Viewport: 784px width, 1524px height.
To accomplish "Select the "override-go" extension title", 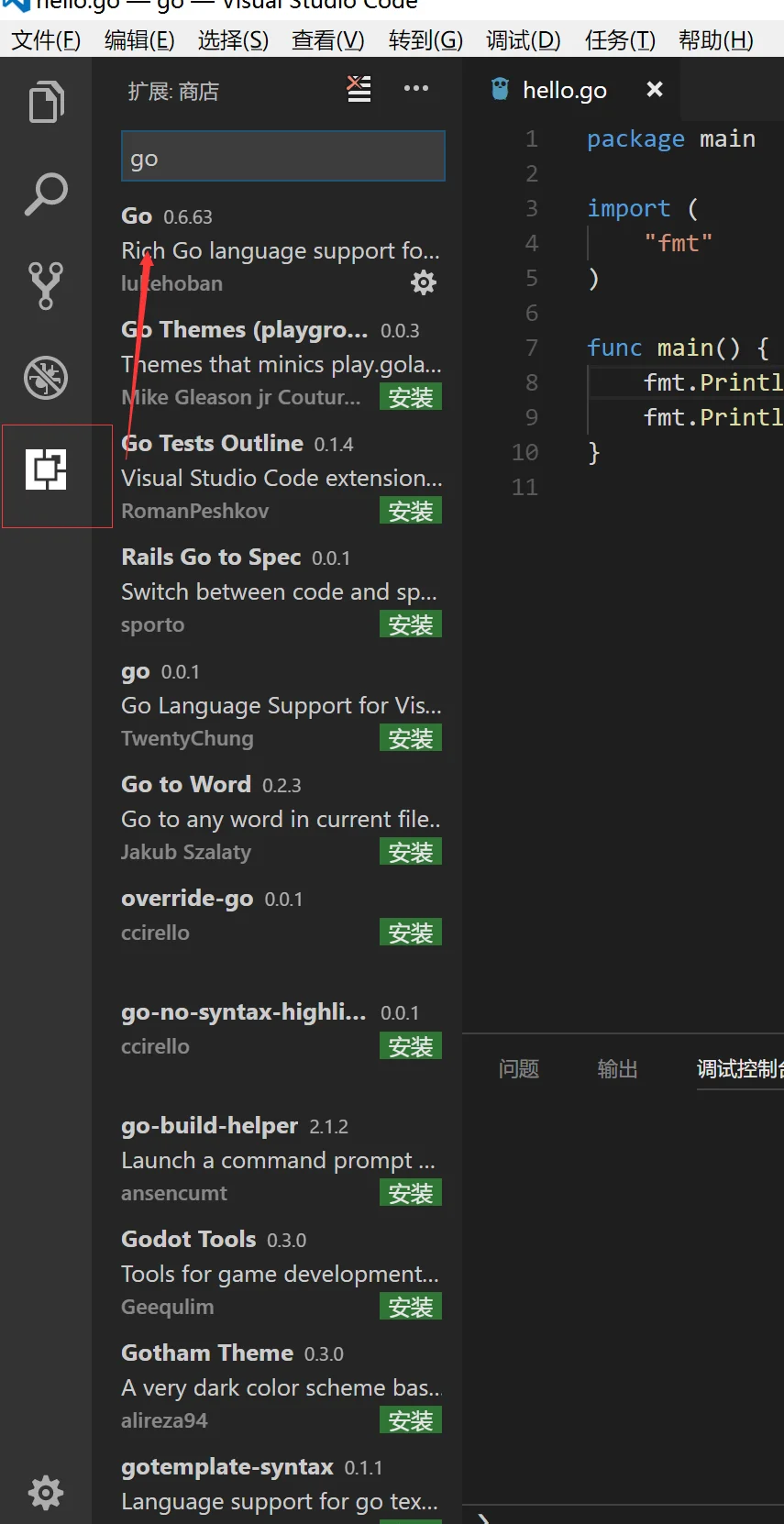I will [187, 899].
